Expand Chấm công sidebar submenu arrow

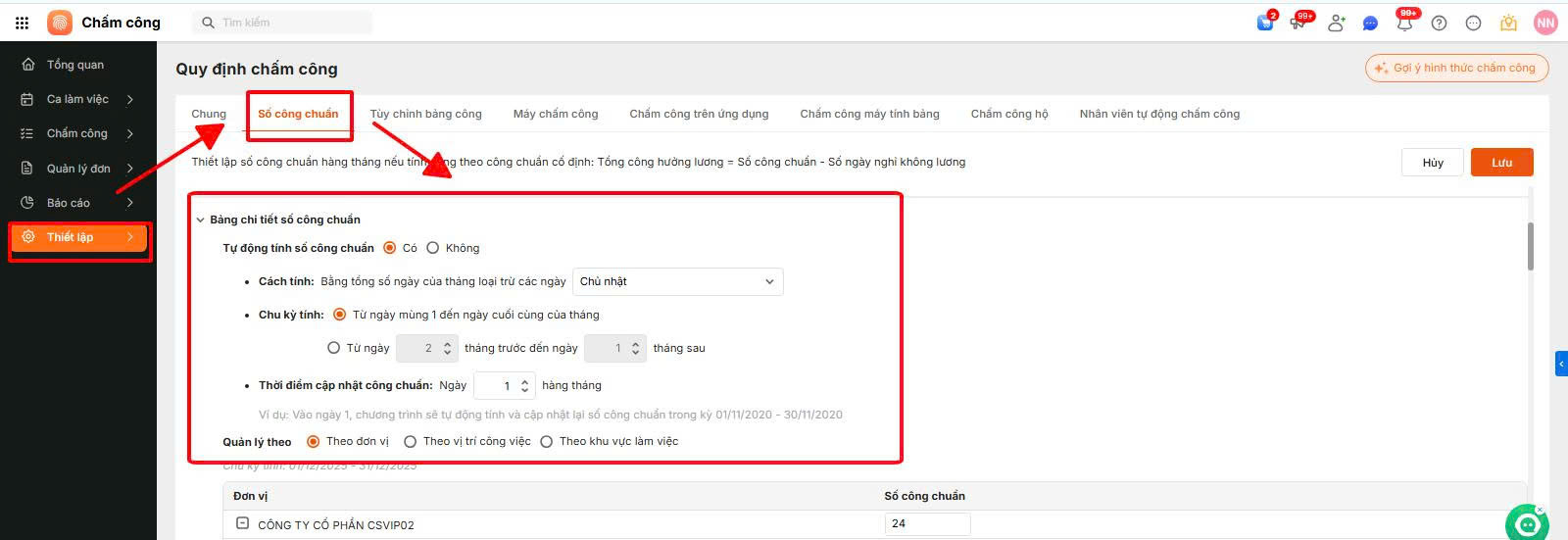(x=130, y=133)
